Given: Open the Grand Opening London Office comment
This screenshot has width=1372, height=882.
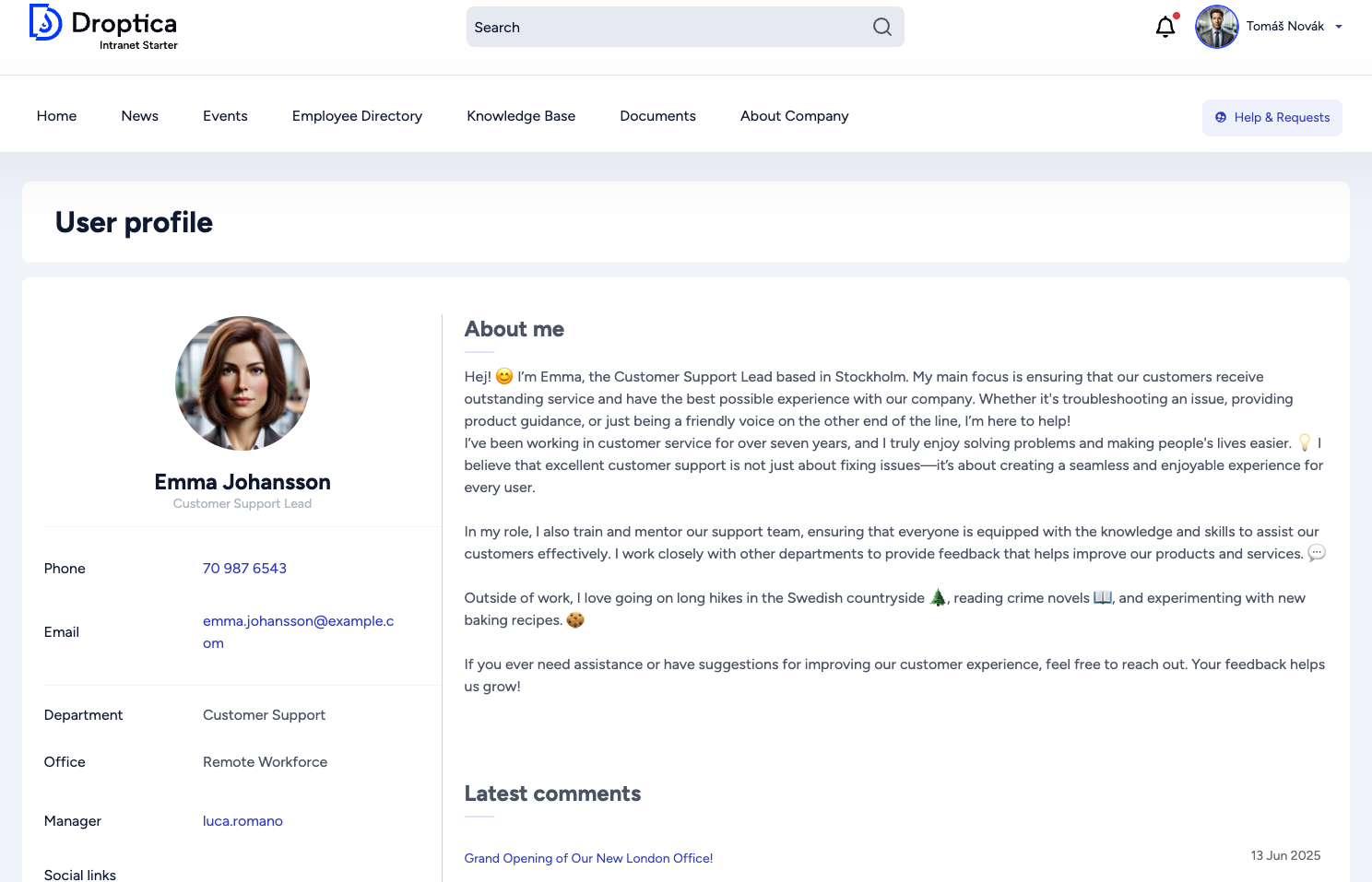Looking at the screenshot, I should click(x=588, y=858).
